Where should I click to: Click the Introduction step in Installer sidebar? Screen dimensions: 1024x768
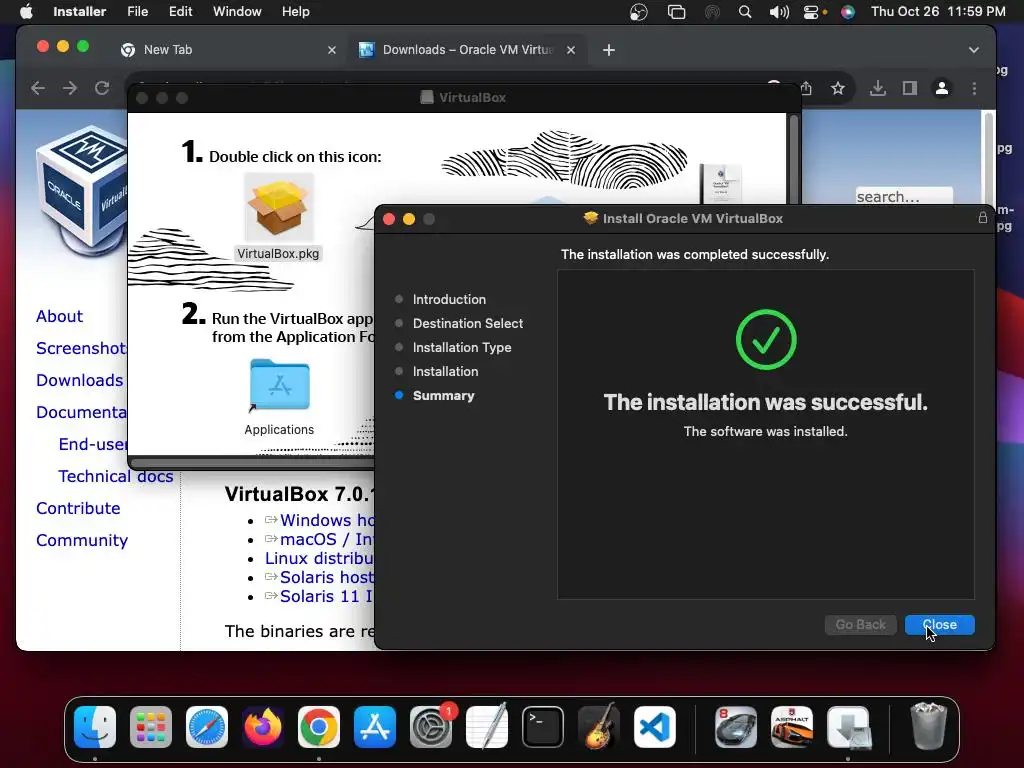(x=449, y=299)
